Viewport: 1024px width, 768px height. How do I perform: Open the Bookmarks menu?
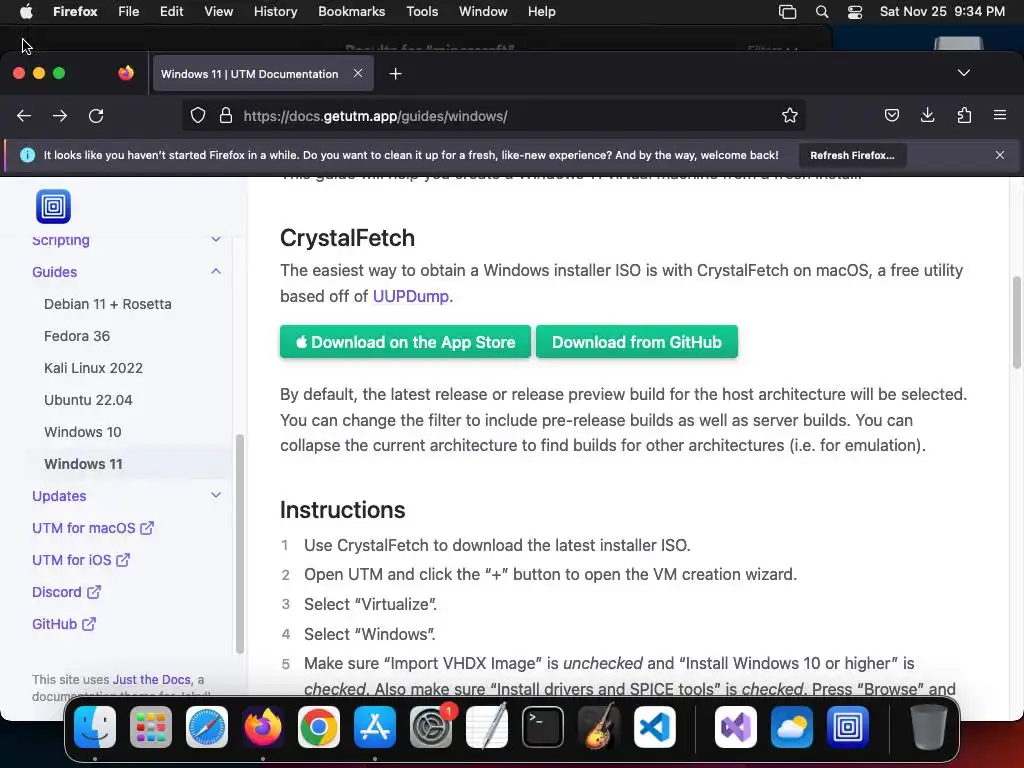pyautogui.click(x=351, y=12)
